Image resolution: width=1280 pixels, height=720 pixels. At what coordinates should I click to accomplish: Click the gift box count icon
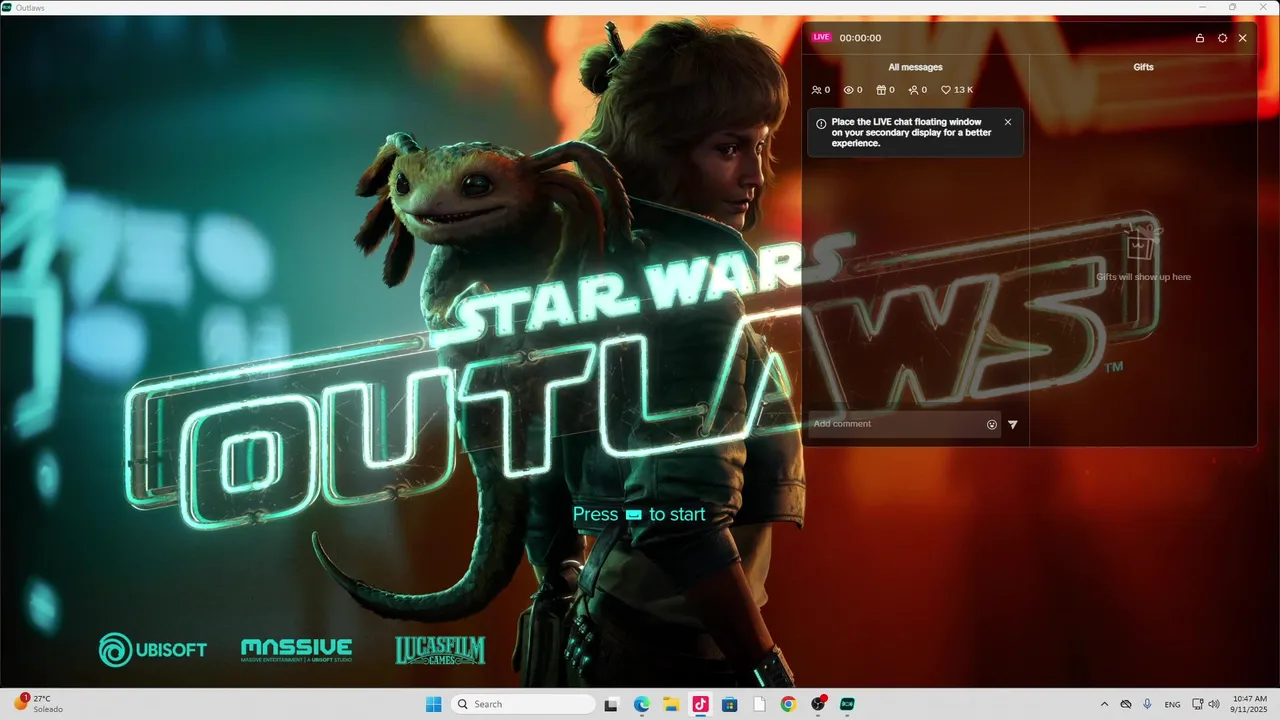(881, 90)
